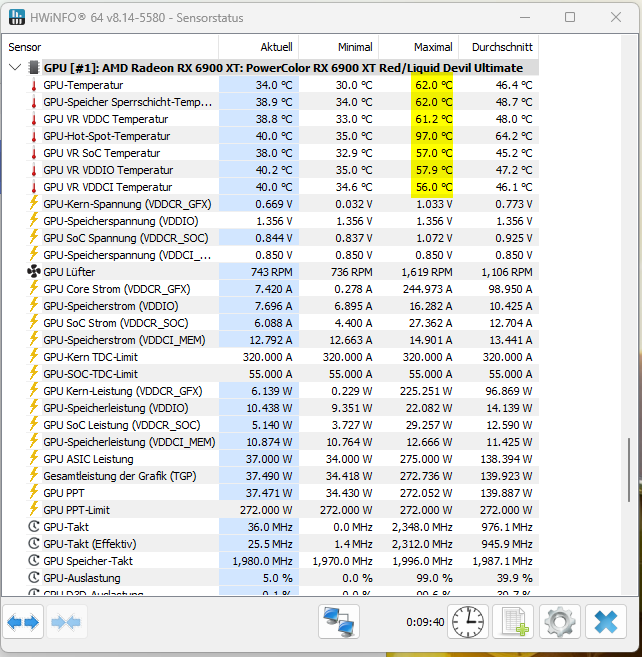Click lightning icon for Gesamtleistung der Grafik (TGP)
The image size is (642, 657).
(34, 475)
